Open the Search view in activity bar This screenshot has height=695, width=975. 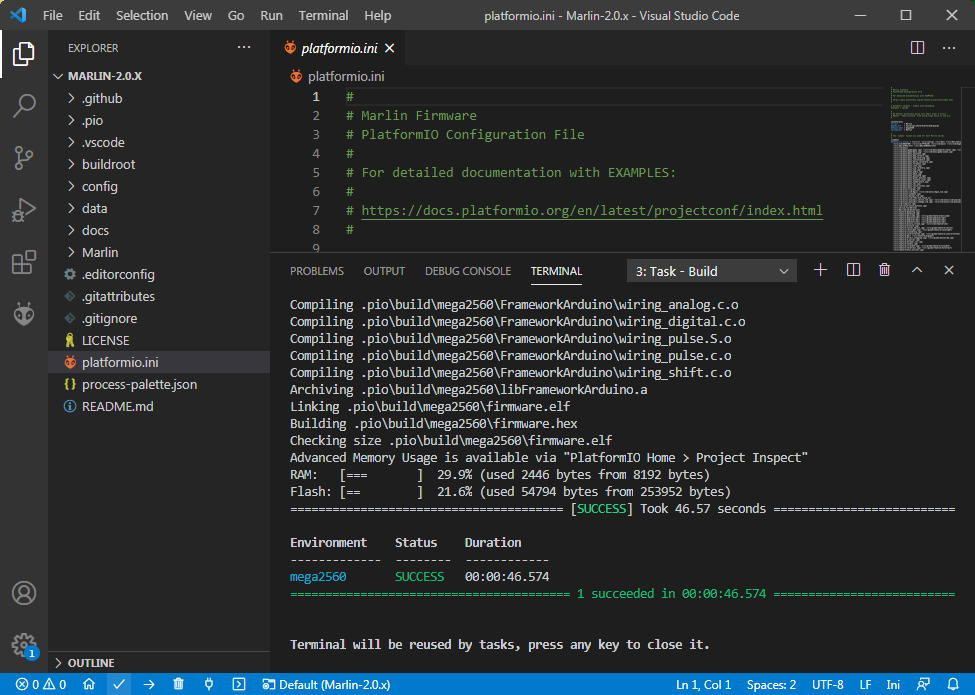24,106
